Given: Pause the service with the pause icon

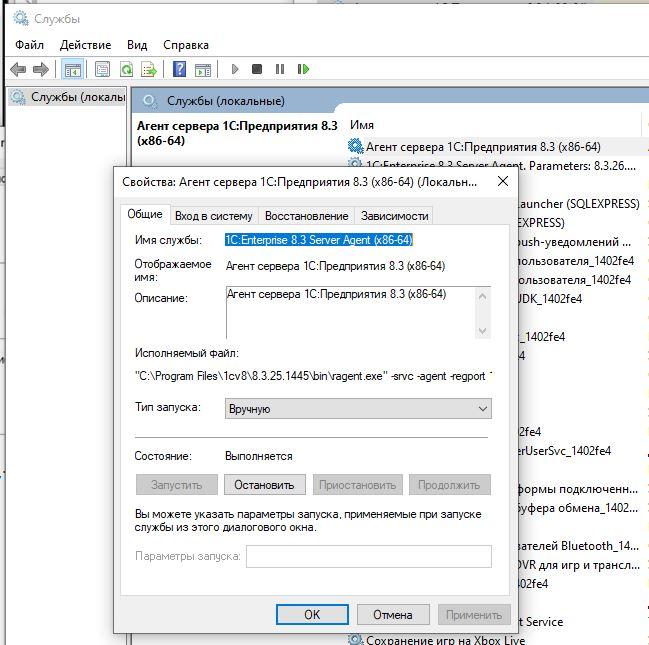Looking at the screenshot, I should [x=280, y=69].
